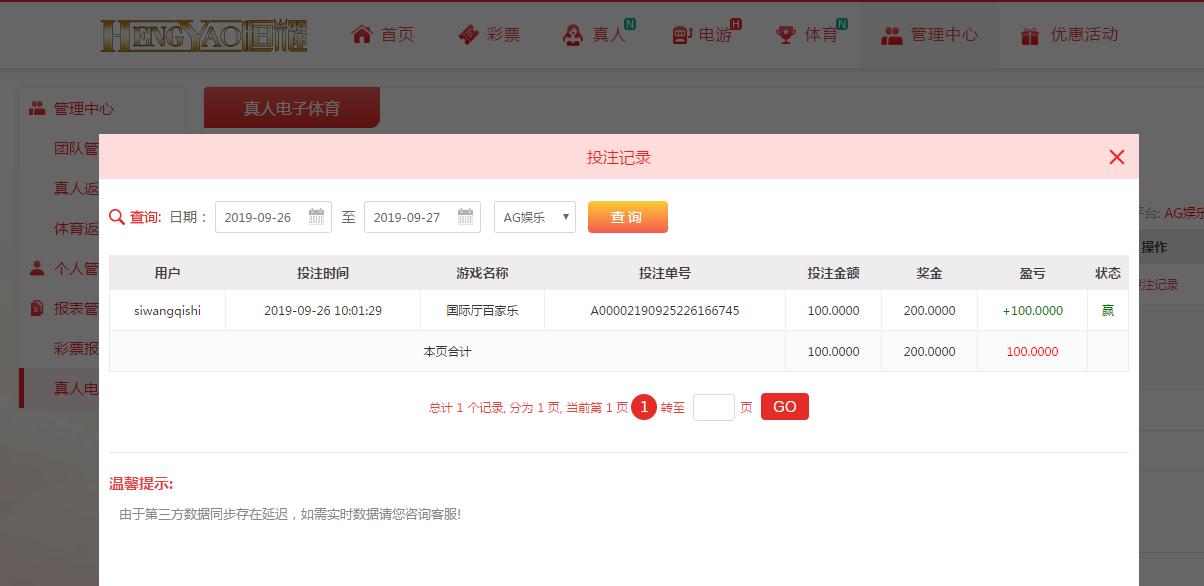Click the 赢 status cell
The width and height of the screenshot is (1204, 586).
(x=1108, y=310)
